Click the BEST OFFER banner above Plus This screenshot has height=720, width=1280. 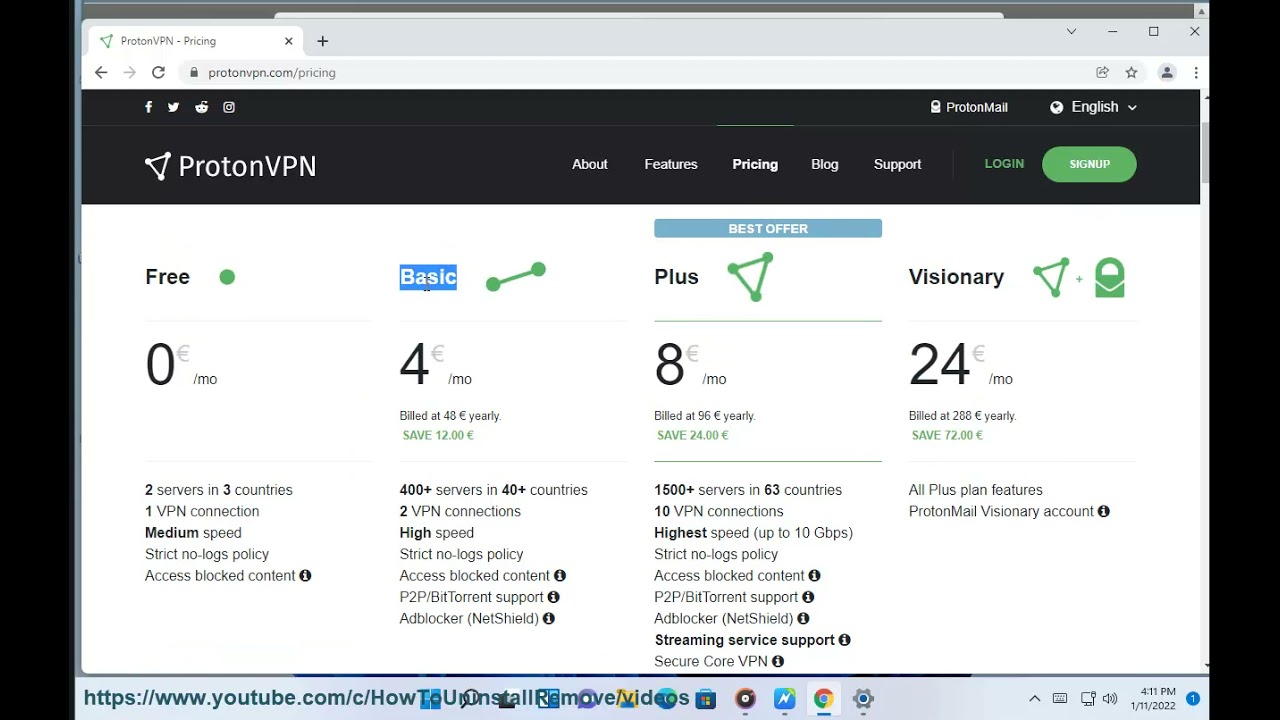768,228
